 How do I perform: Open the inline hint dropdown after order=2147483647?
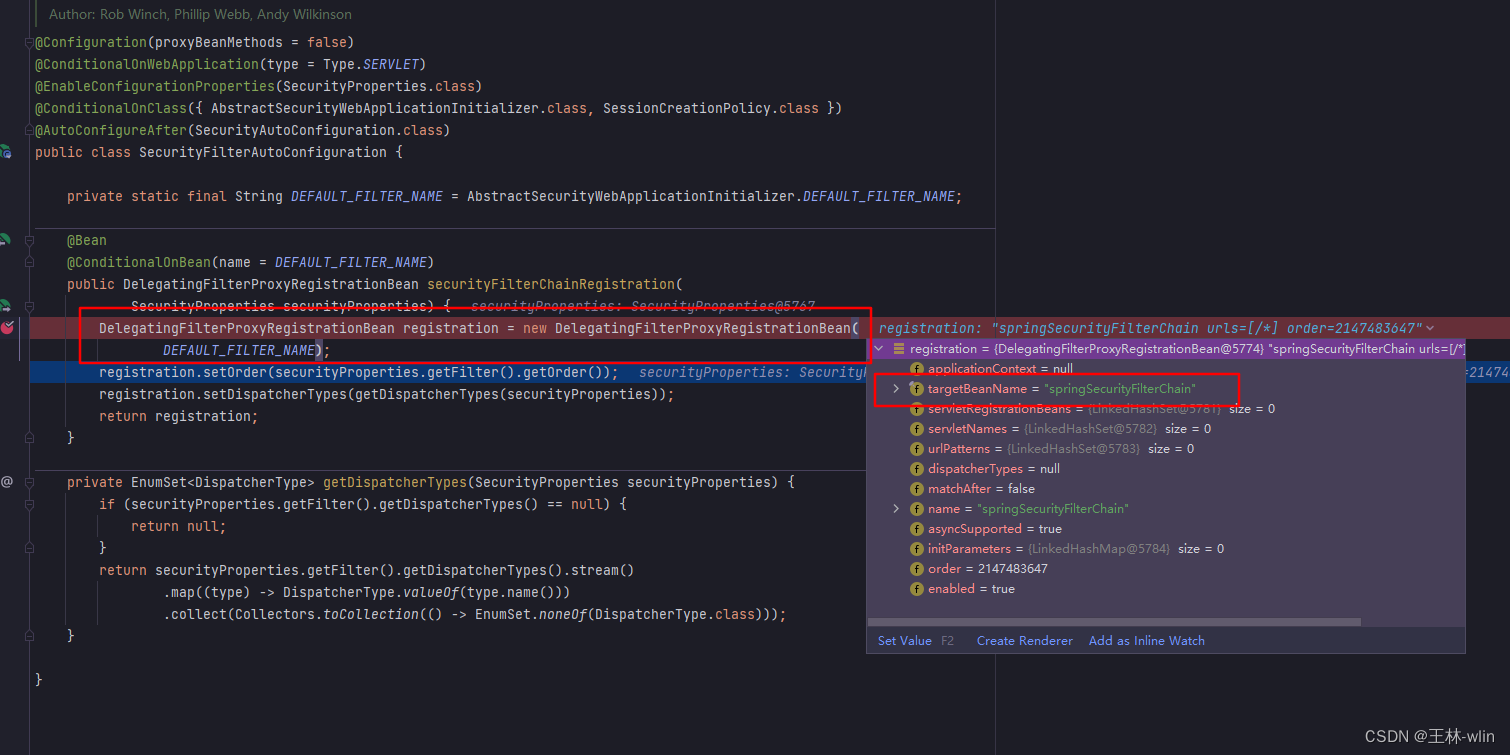1430,327
